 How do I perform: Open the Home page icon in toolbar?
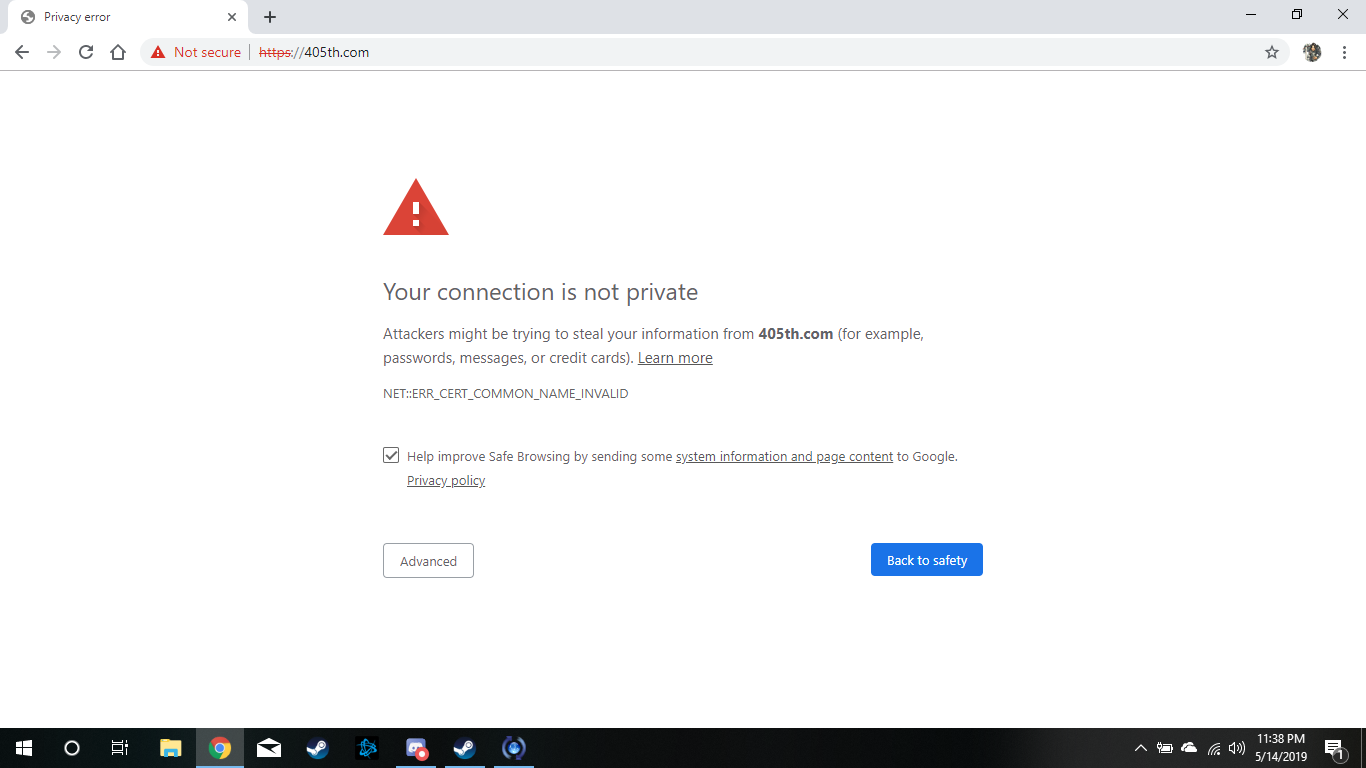coord(118,52)
